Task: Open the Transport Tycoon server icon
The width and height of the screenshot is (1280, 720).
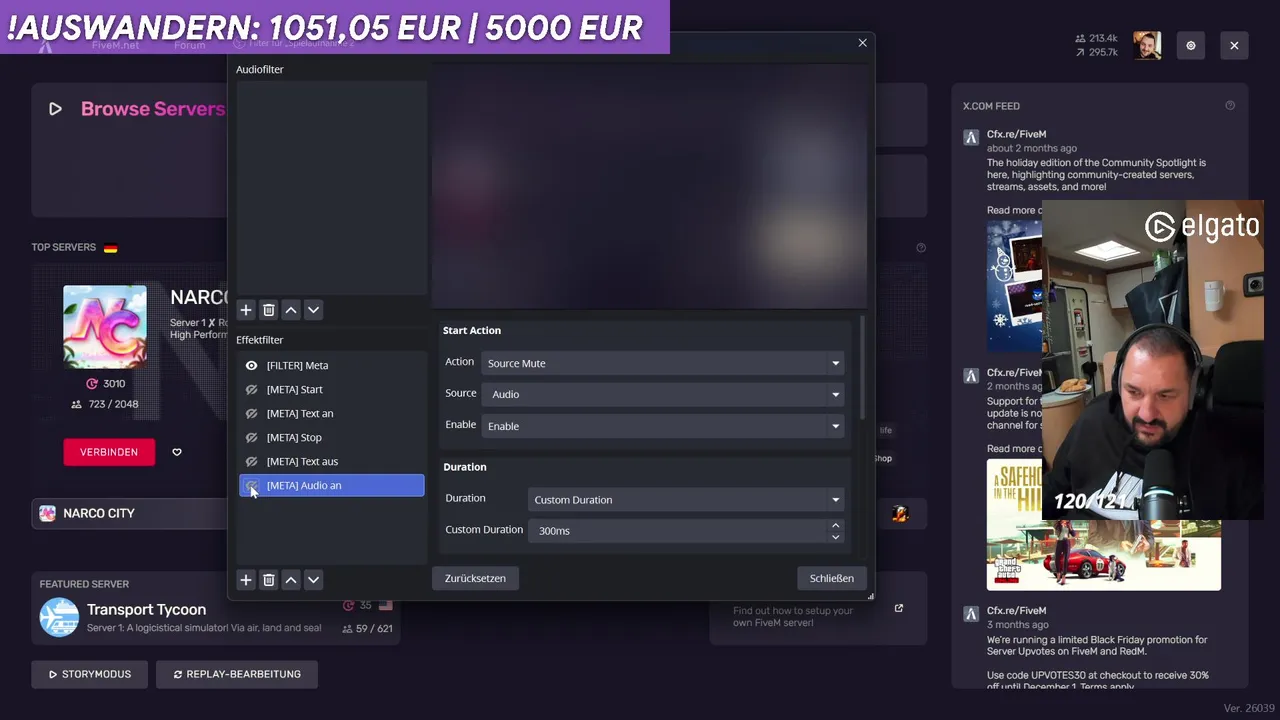Action: [59, 617]
